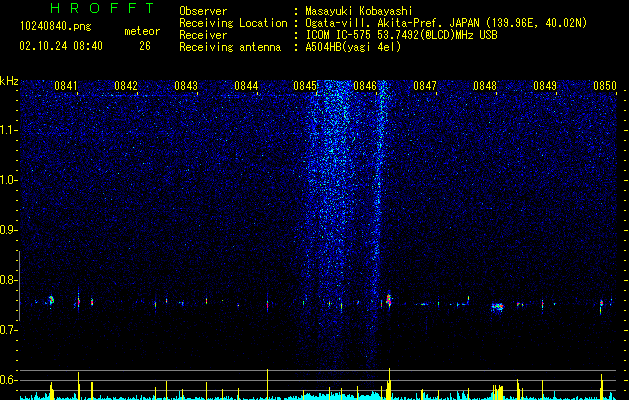Click the 0846 time marker

coord(365,86)
